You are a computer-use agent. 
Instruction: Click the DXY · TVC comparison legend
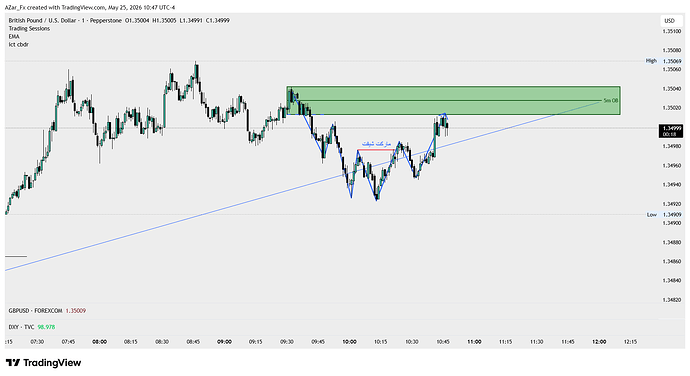(x=21, y=327)
